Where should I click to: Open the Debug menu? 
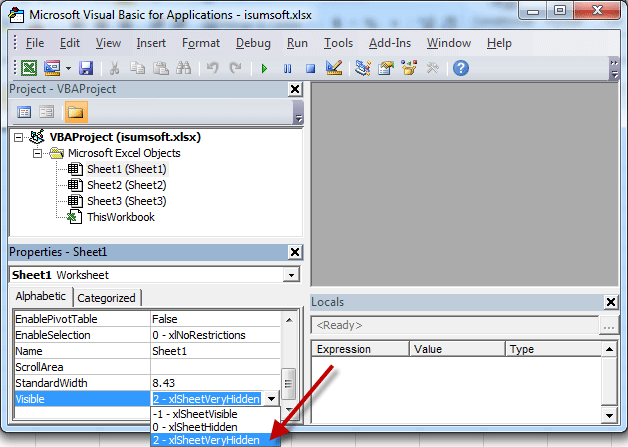coord(253,43)
